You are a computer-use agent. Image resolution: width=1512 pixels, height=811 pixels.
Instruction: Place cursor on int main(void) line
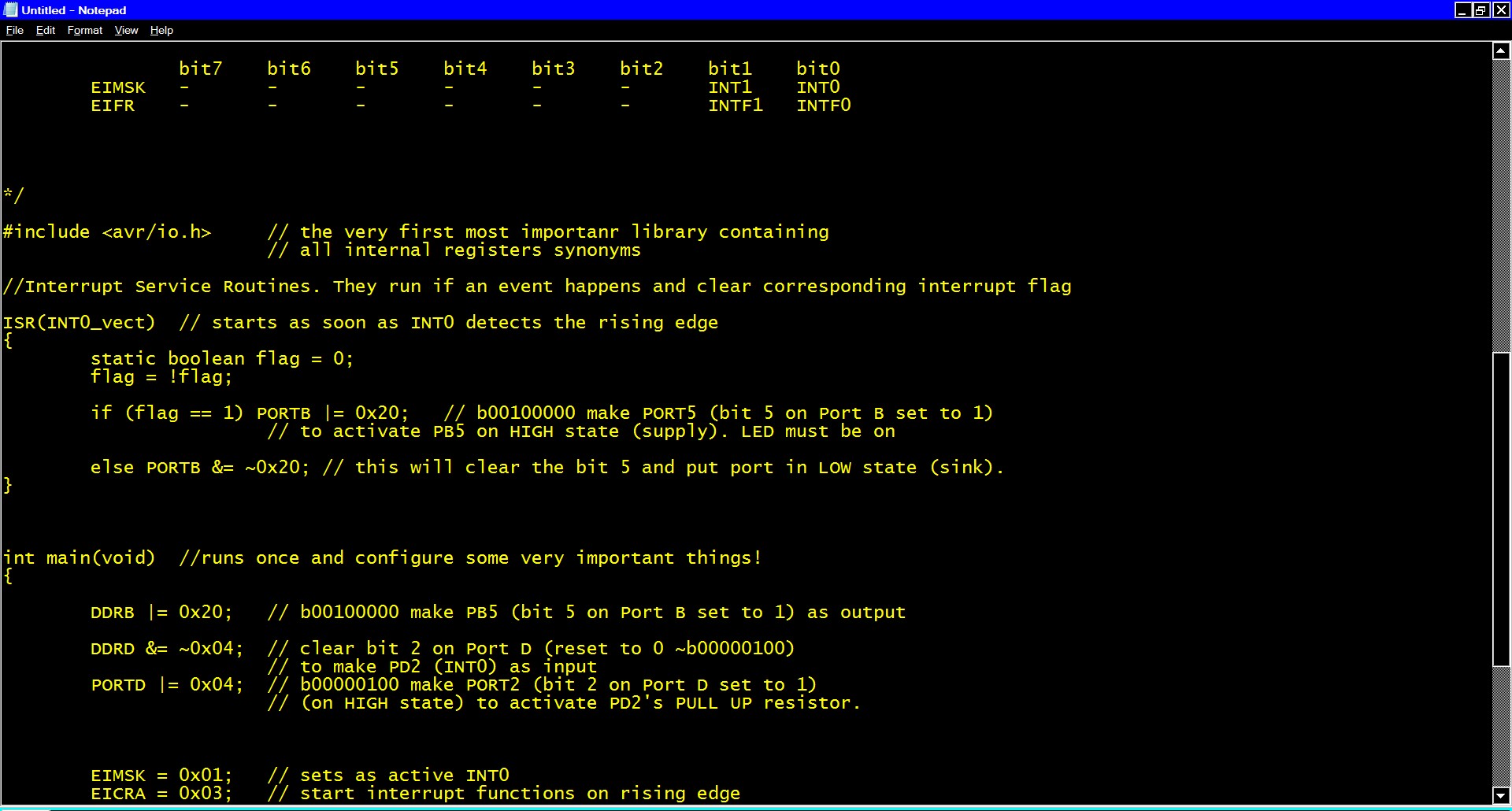click(79, 558)
